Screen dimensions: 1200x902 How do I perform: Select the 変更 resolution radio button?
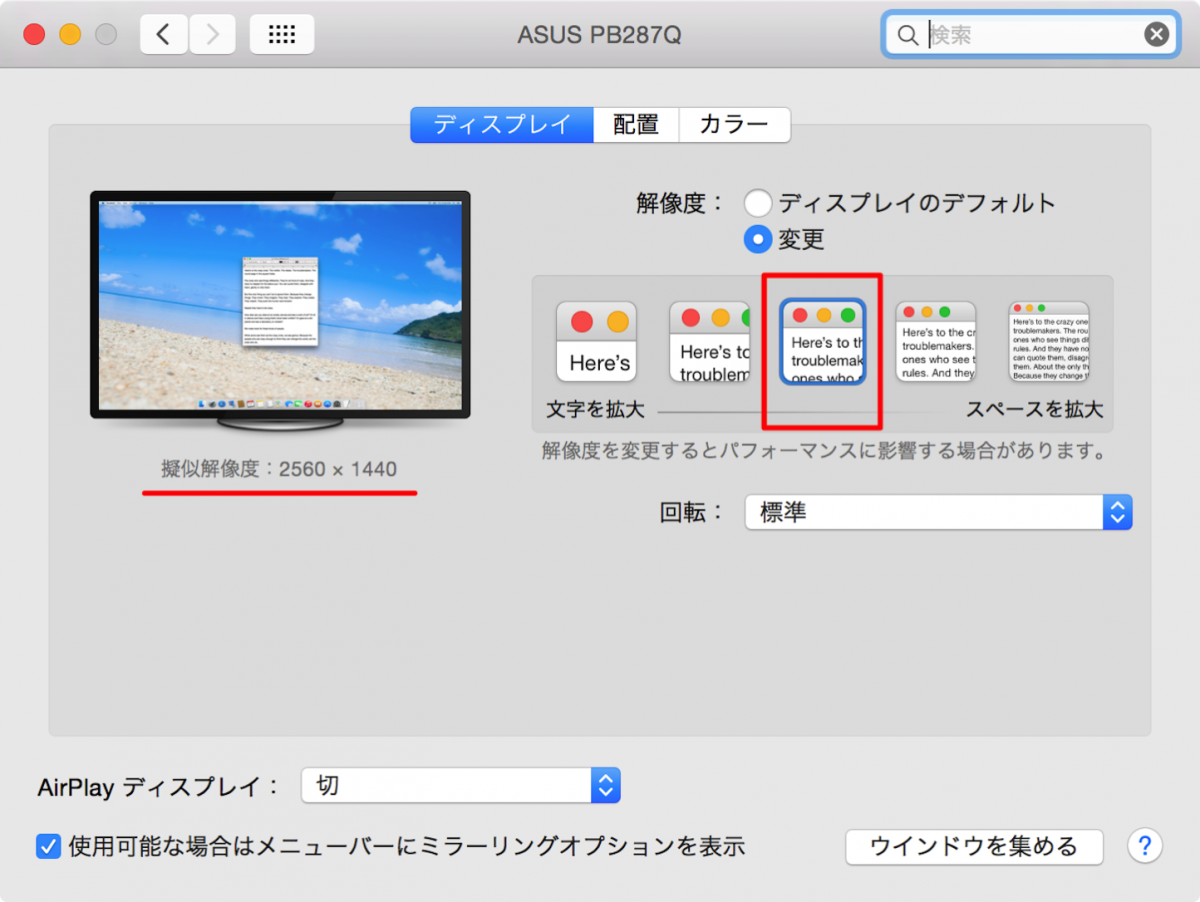point(758,239)
